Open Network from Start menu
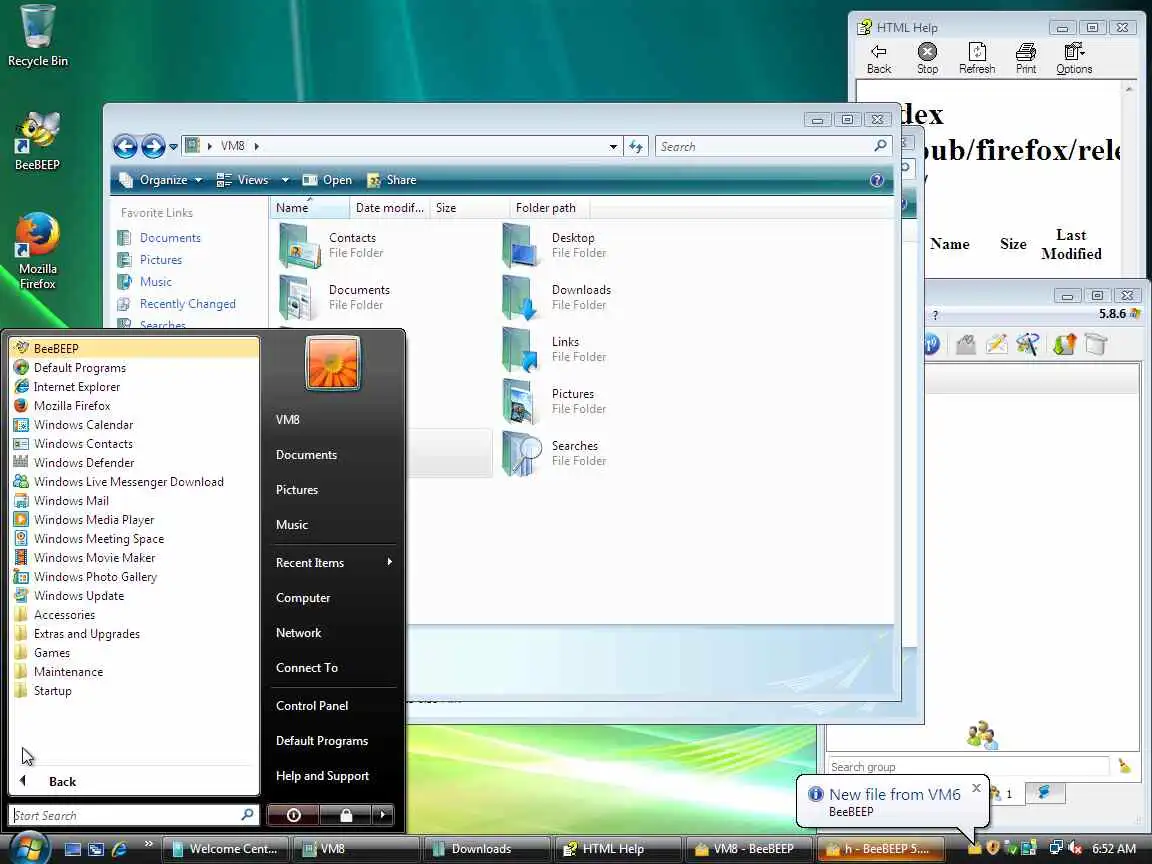This screenshot has height=864, width=1152. coord(298,633)
